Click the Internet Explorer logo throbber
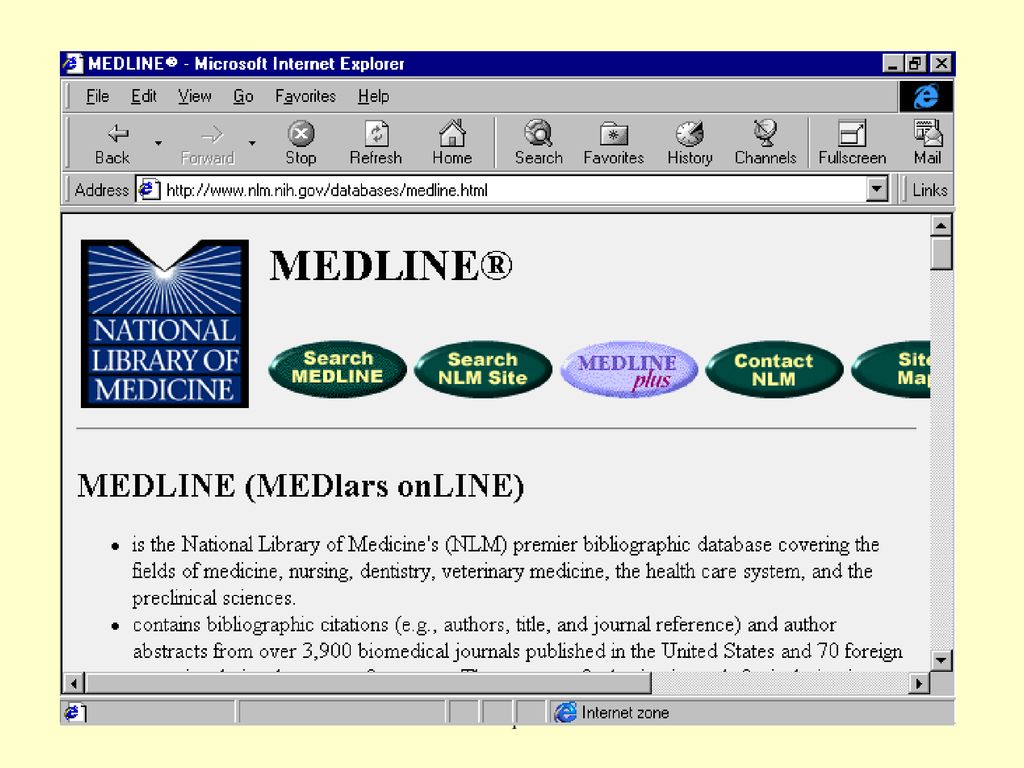 (926, 97)
